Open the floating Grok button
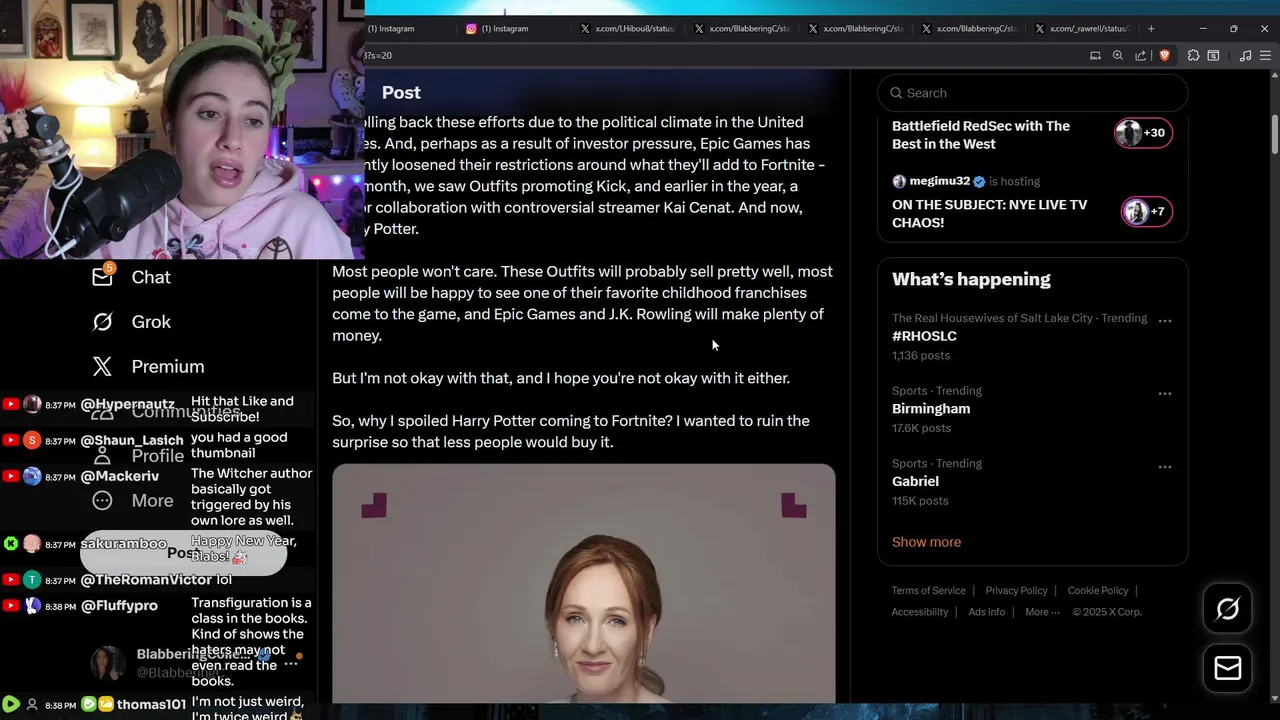1280x720 pixels. pos(1228,609)
